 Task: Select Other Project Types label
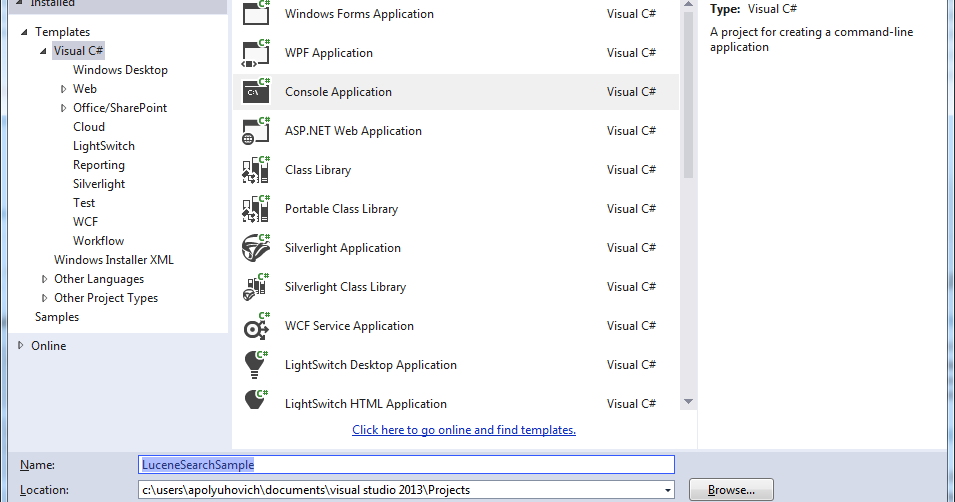click(x=106, y=298)
